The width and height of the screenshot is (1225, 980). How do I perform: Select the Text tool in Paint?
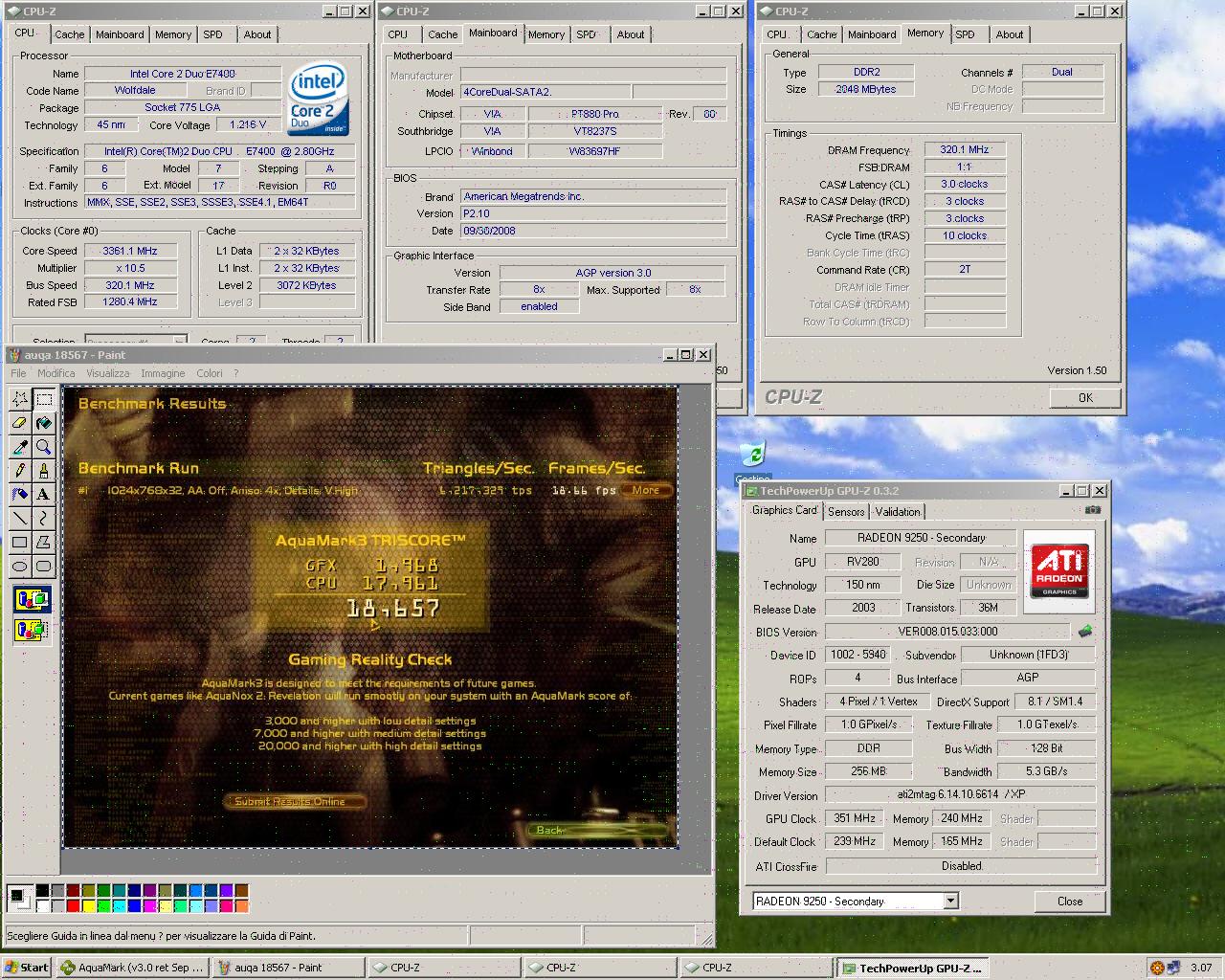(43, 494)
